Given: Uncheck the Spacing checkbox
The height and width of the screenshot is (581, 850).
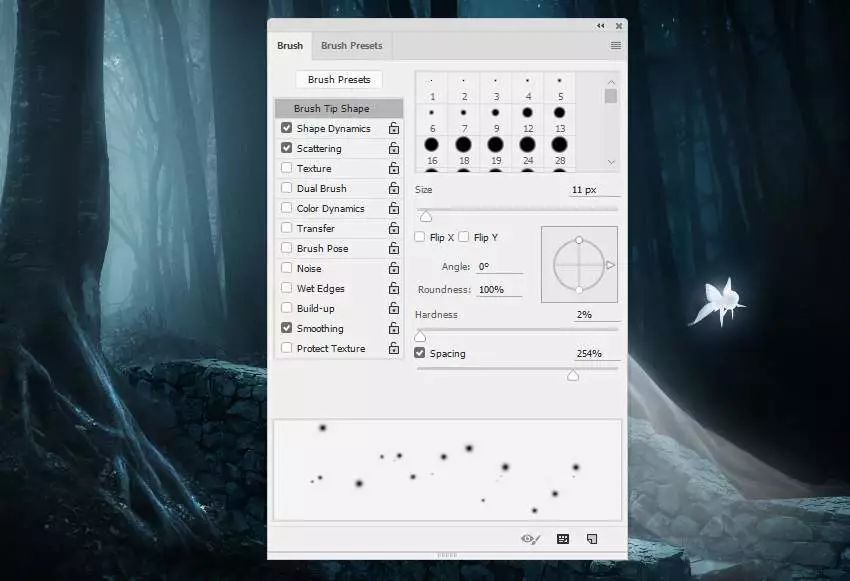Looking at the screenshot, I should (x=420, y=353).
